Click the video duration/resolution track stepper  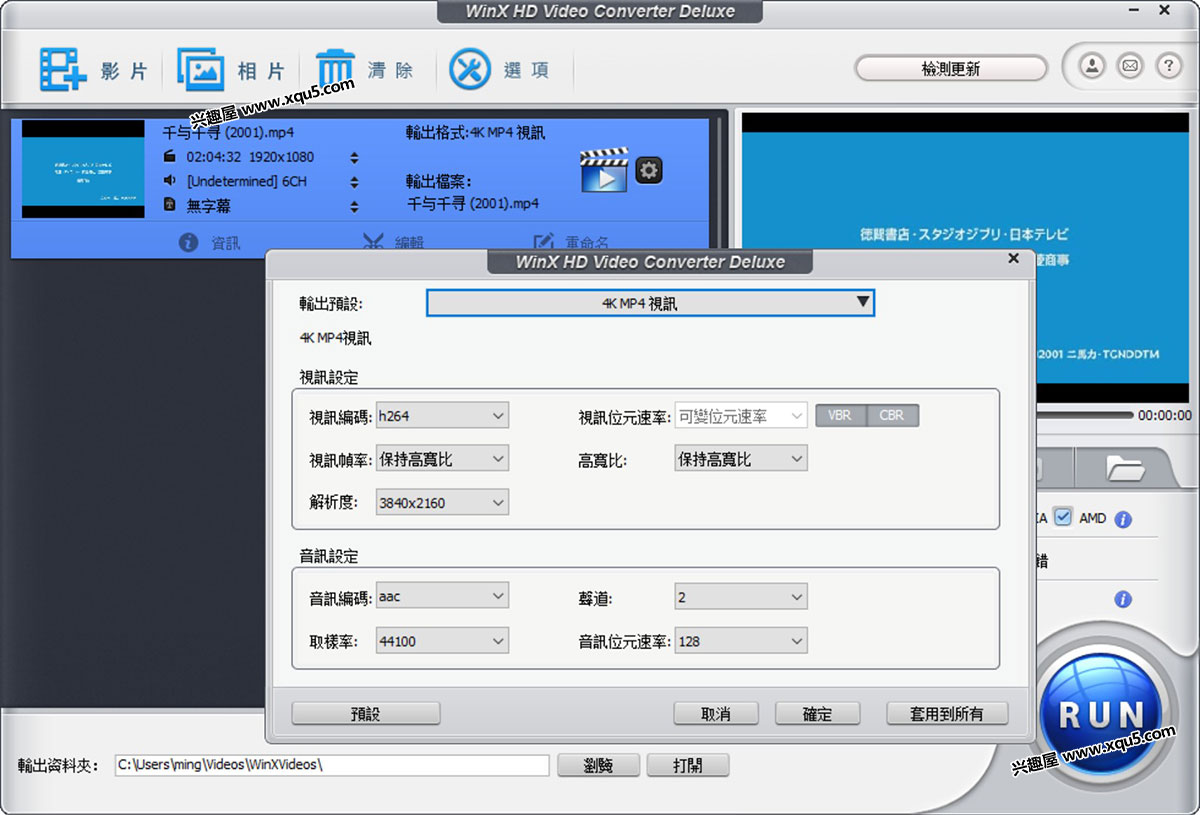pyautogui.click(x=354, y=158)
